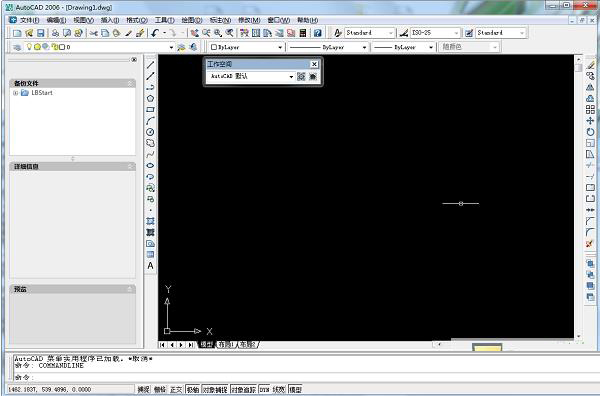Click the workspace settings icon in 工作空间 toolbar
The width and height of the screenshot is (600, 396).
[301, 77]
